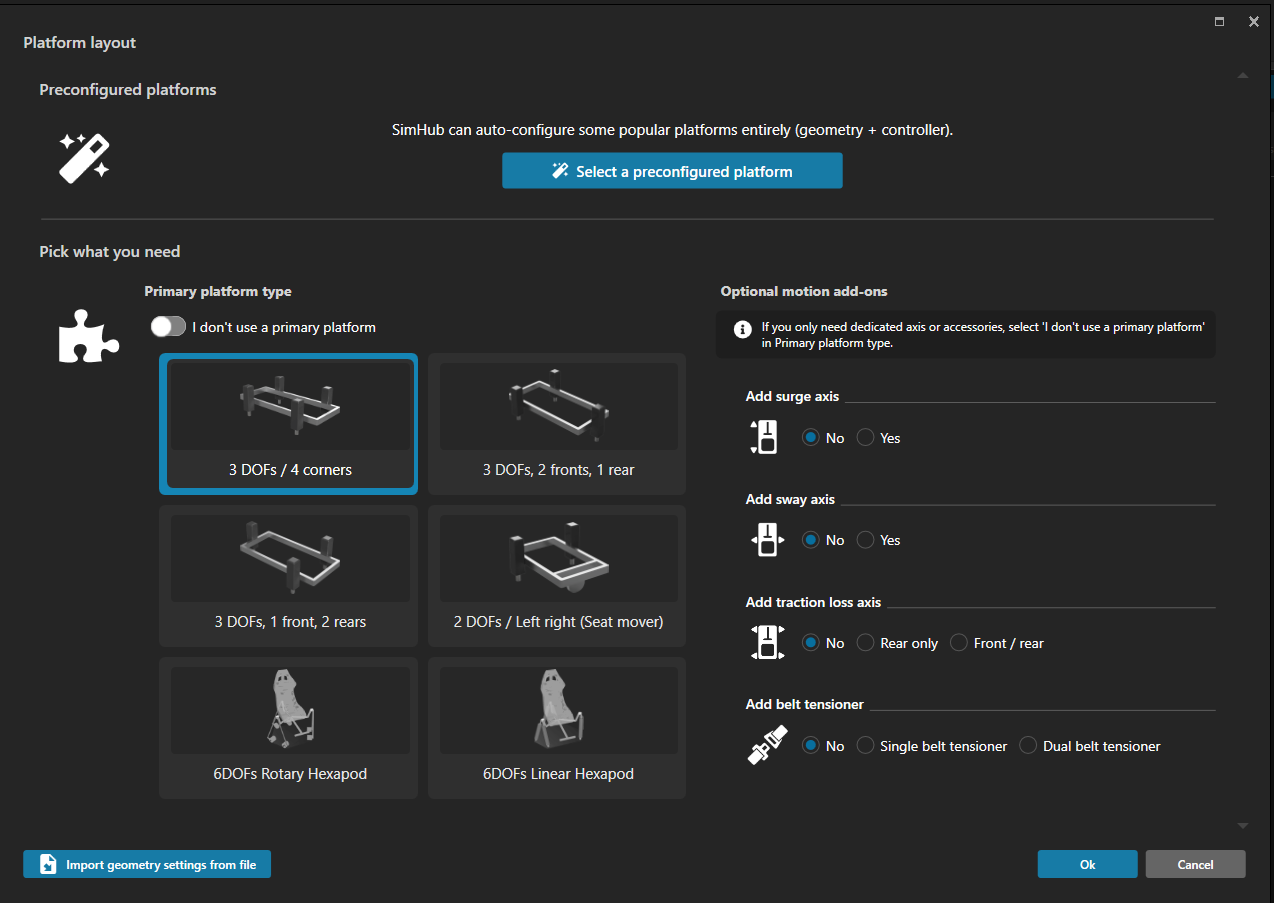The height and width of the screenshot is (903, 1274).
Task: Toggle 'I don't use a primary platform'
Action: pyautogui.click(x=168, y=327)
